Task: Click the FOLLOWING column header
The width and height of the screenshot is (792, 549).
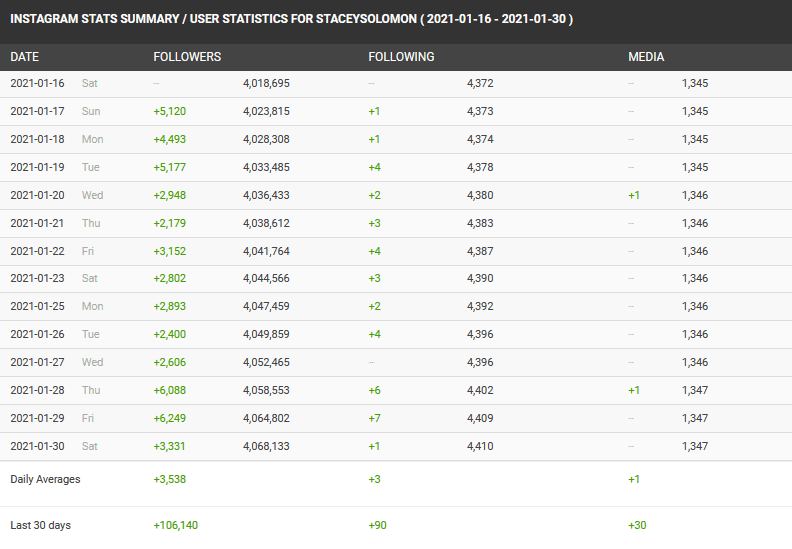Action: pos(401,57)
